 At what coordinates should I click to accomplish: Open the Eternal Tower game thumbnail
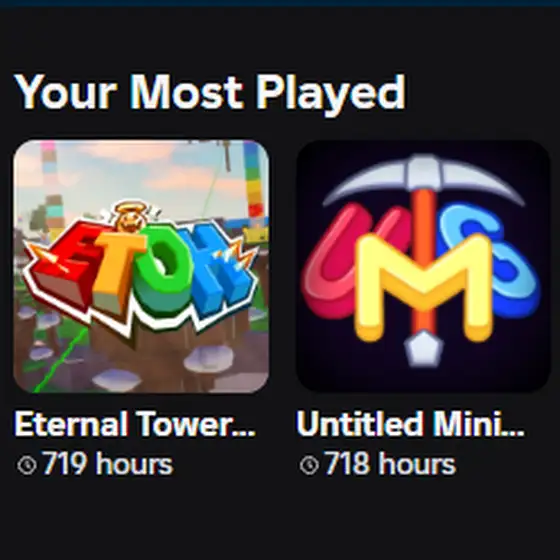(141, 266)
